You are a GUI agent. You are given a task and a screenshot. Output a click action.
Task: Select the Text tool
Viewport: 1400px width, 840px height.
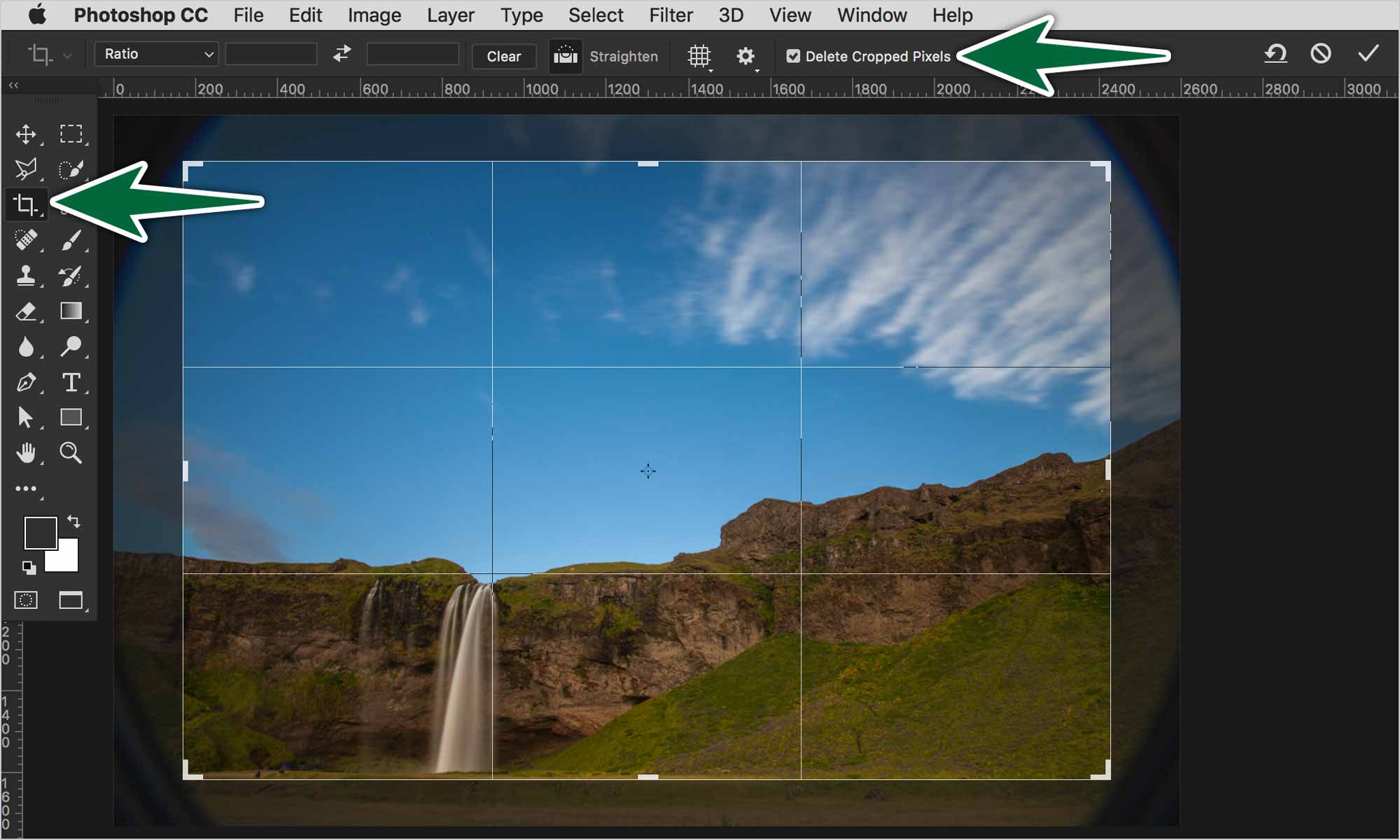point(71,382)
